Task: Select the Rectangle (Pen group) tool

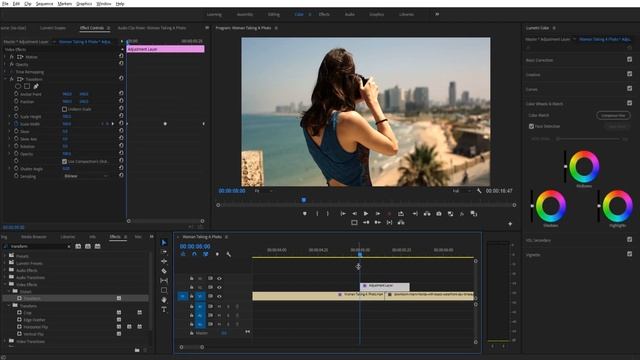Action: pyautogui.click(x=164, y=290)
